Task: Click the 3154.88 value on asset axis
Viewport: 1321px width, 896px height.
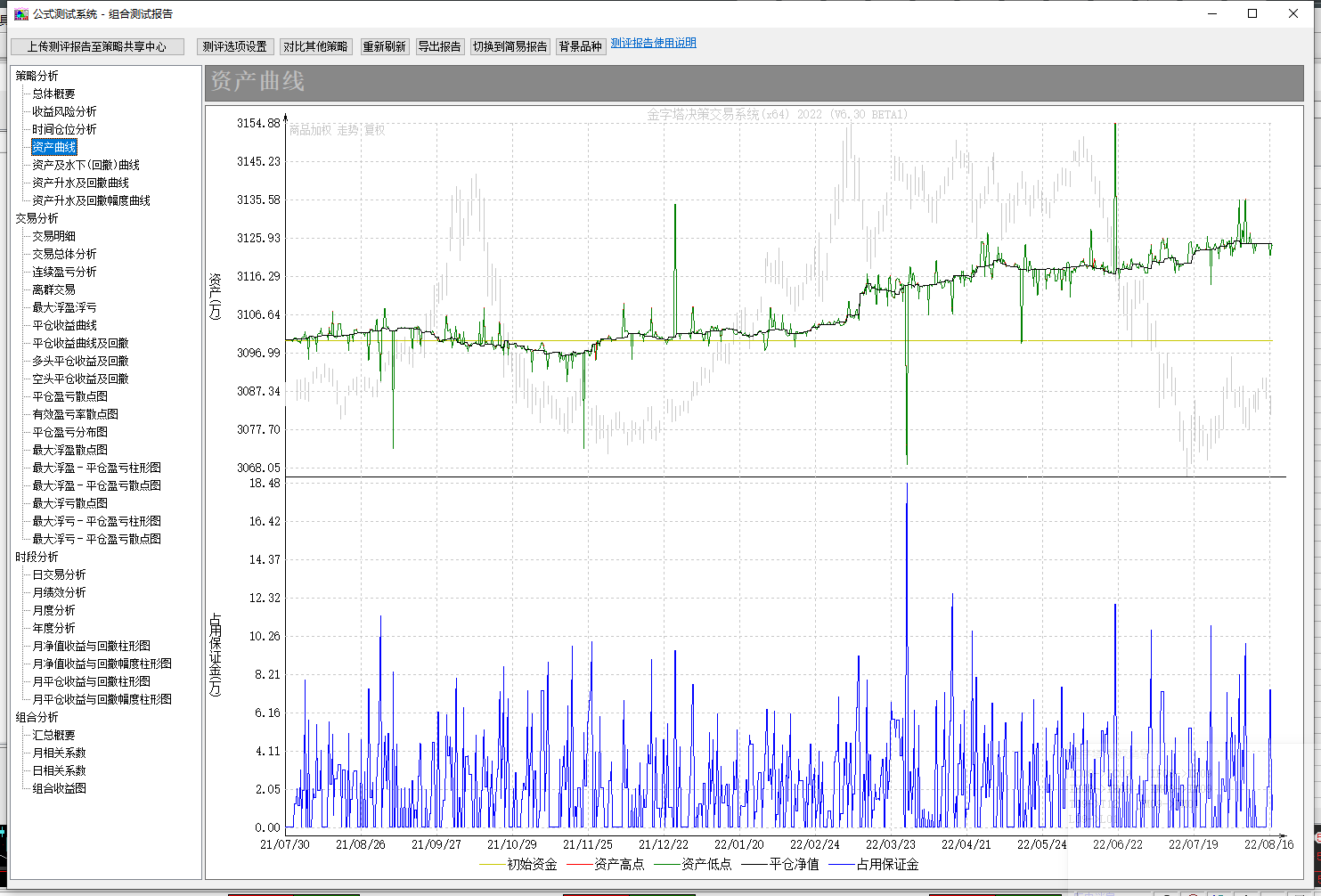Action: click(x=258, y=123)
